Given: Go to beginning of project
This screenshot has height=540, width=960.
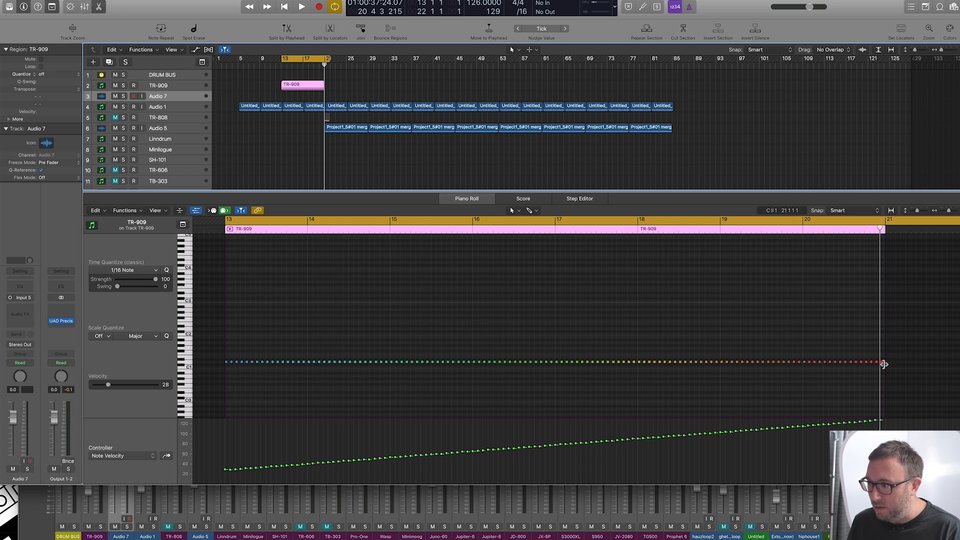Looking at the screenshot, I should point(284,7).
